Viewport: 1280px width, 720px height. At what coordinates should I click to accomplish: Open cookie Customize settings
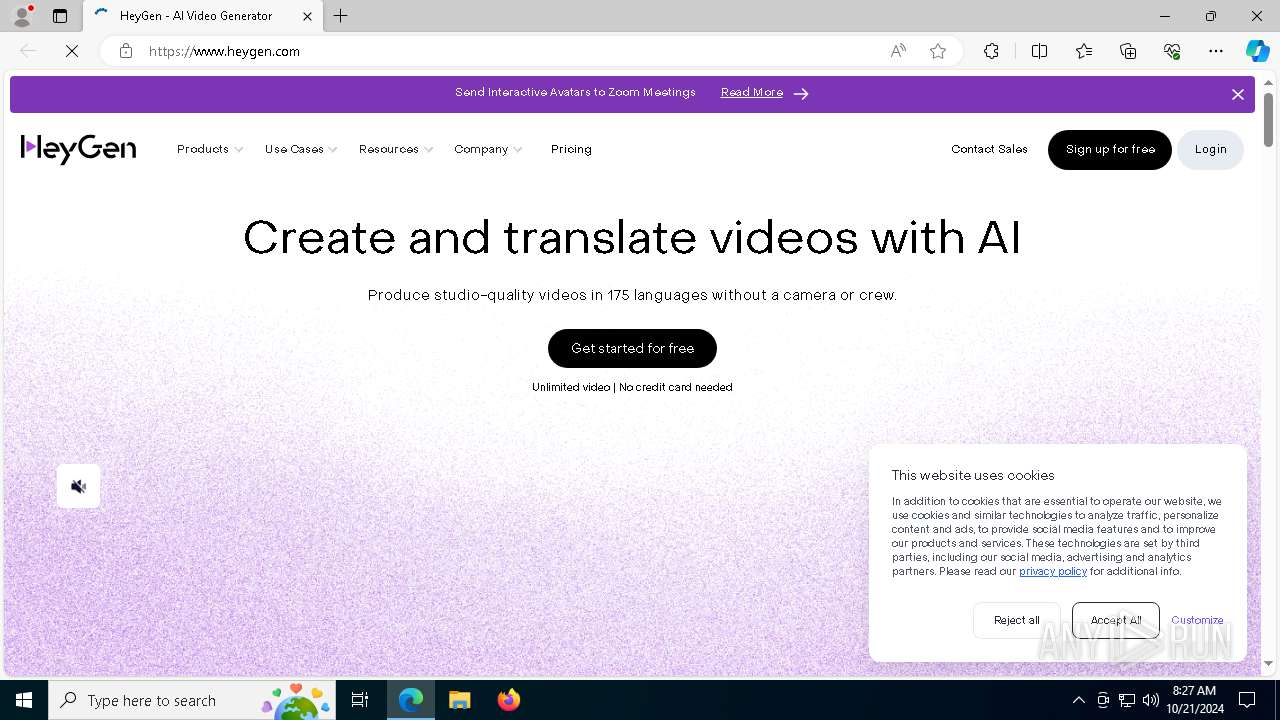(x=1197, y=620)
